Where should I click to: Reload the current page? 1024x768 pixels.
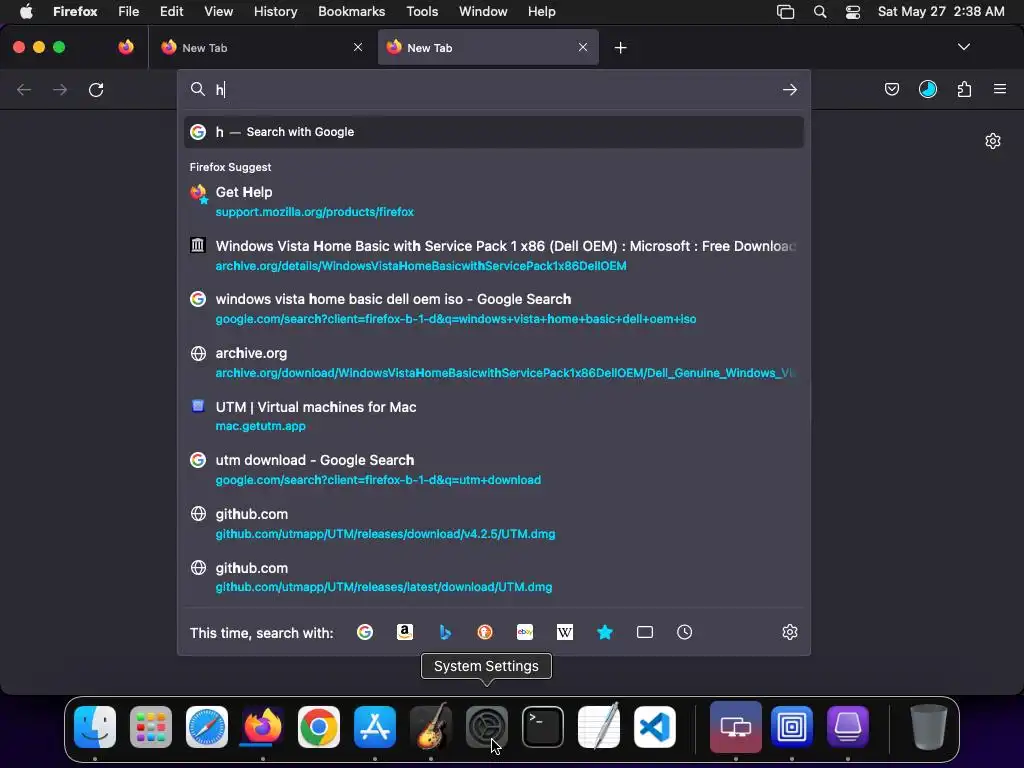(96, 89)
